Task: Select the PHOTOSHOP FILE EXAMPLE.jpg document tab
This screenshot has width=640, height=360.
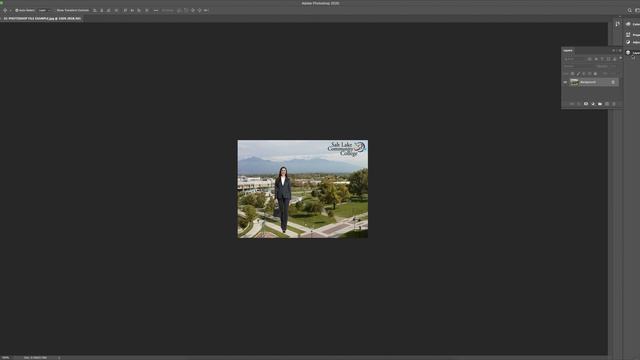Action: [x=42, y=18]
